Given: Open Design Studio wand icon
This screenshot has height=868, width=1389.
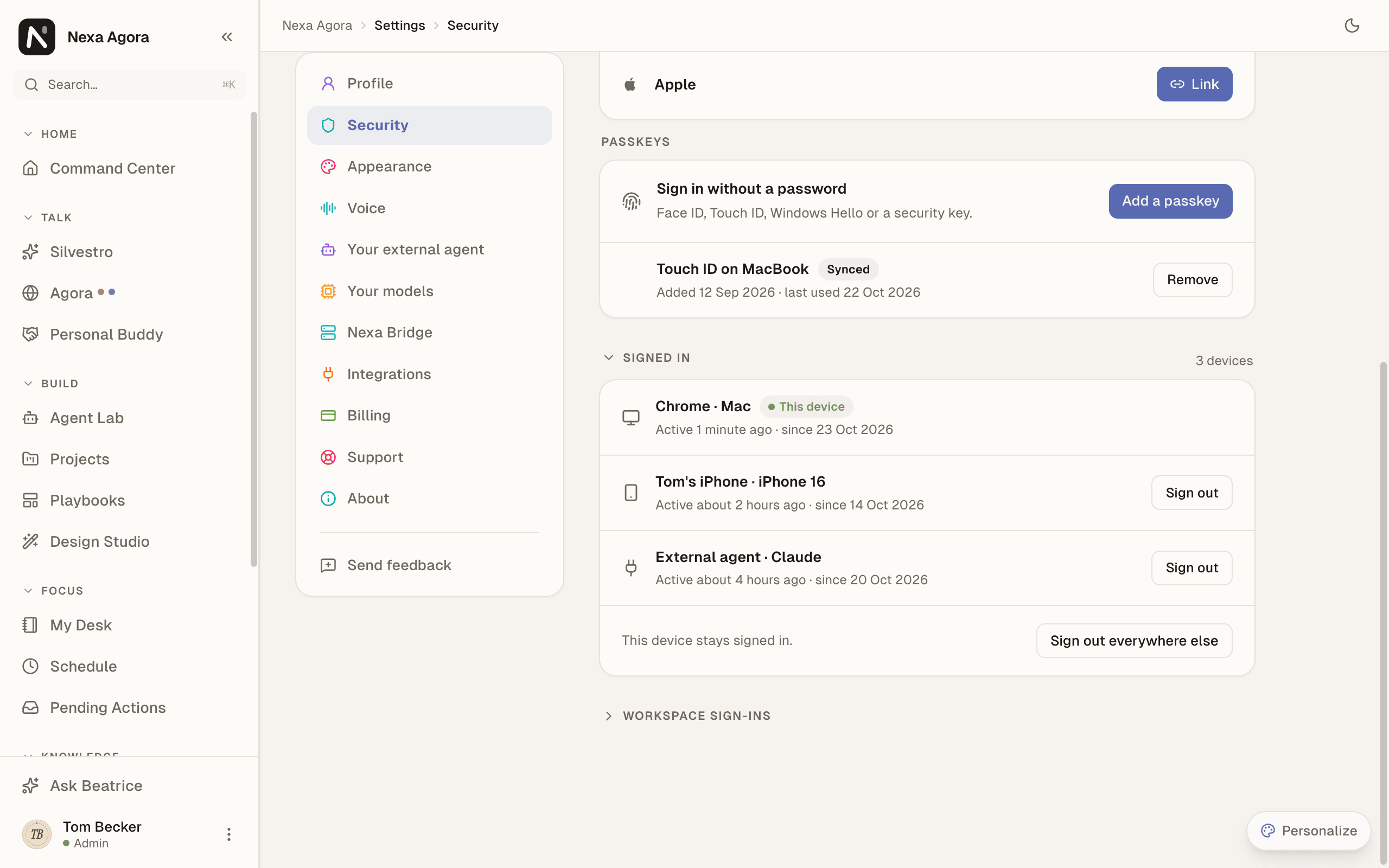Looking at the screenshot, I should pyautogui.click(x=30, y=541).
